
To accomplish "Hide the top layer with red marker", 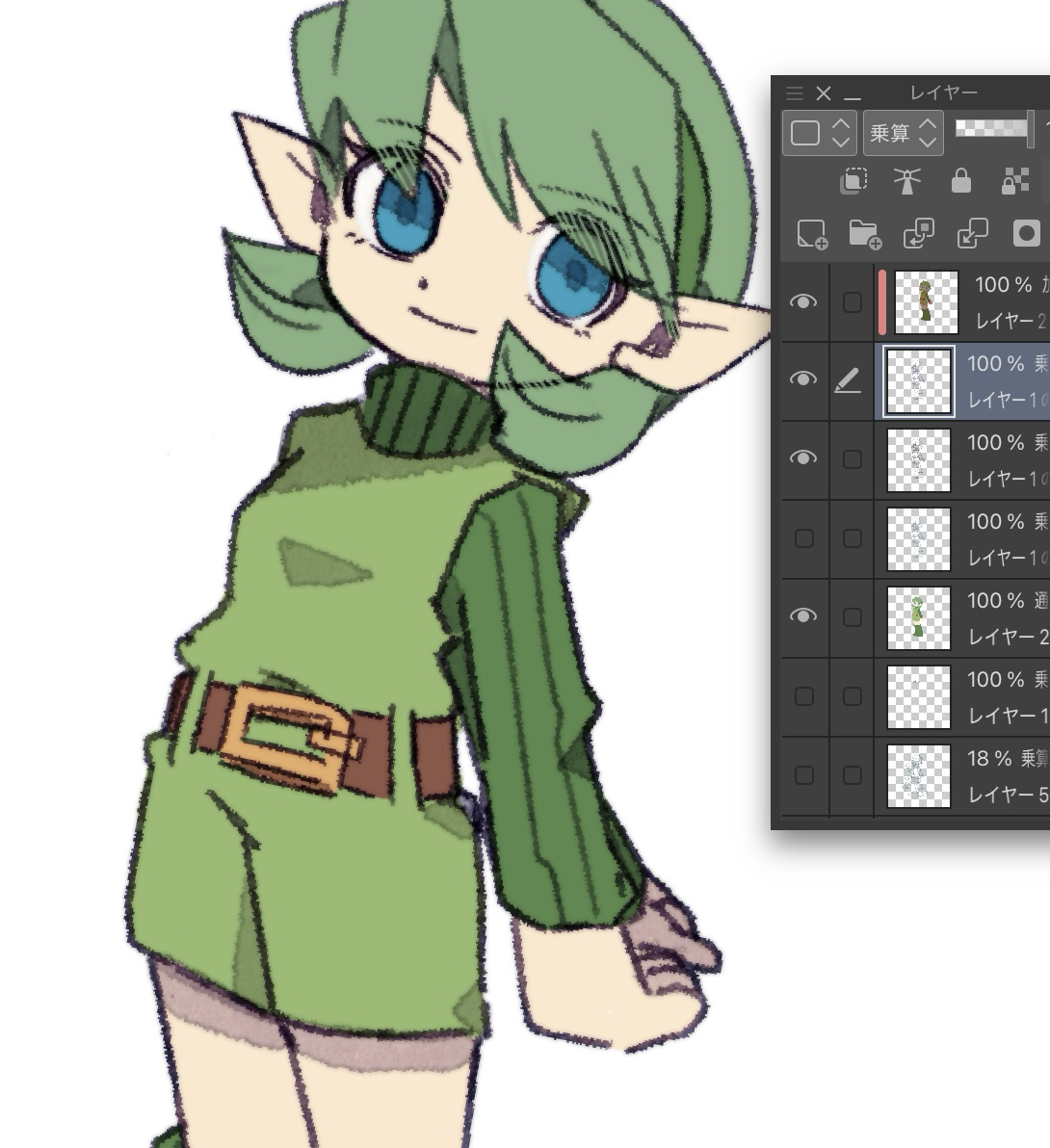I will click(x=803, y=302).
